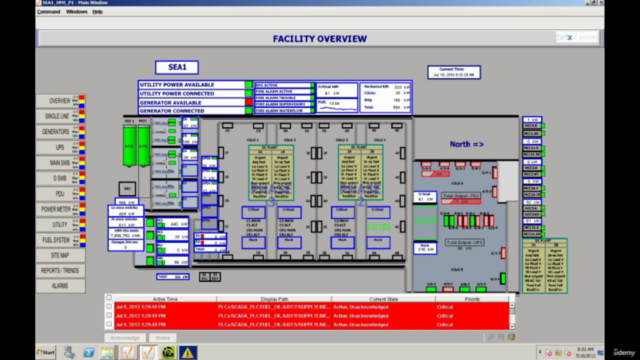Click the PUE trend graph box
640x360 pixels.
click(x=337, y=105)
